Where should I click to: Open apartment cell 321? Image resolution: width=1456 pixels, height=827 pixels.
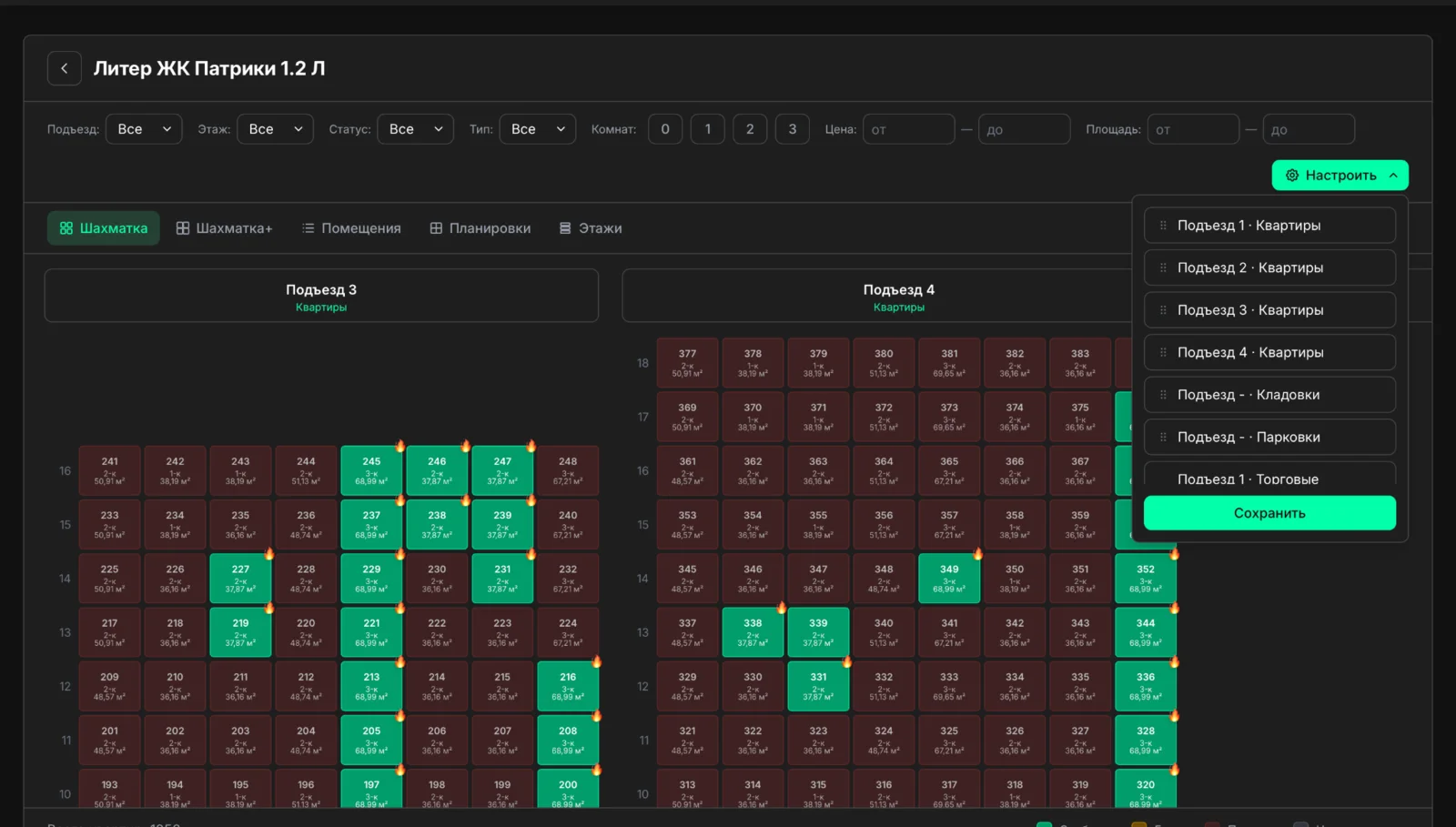point(687,740)
